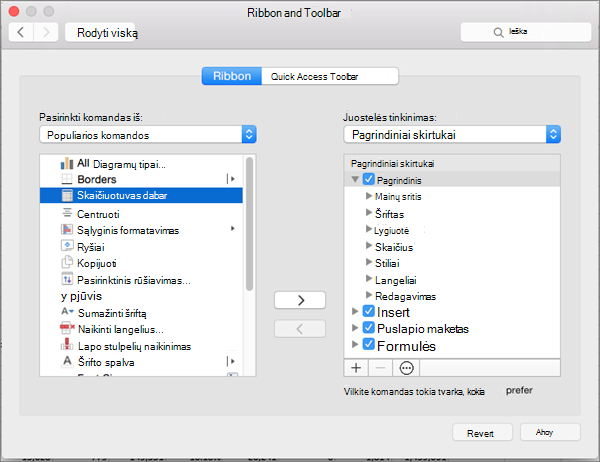Image resolution: width=600 pixels, height=462 pixels.
Task: Click the Rodyti viską button
Action: click(x=100, y=32)
